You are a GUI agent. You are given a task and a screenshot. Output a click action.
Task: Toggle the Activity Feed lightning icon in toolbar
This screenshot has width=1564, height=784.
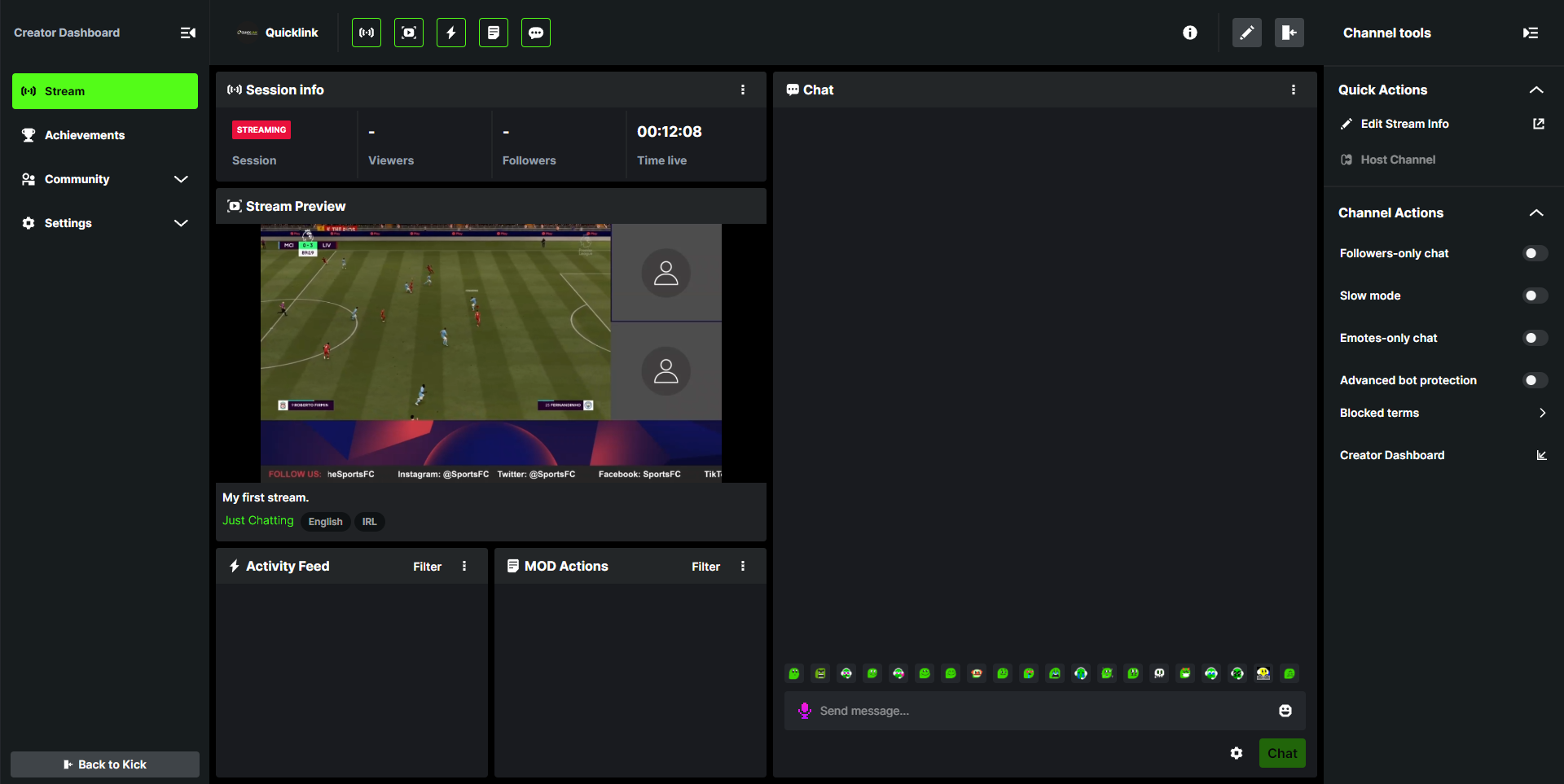451,33
